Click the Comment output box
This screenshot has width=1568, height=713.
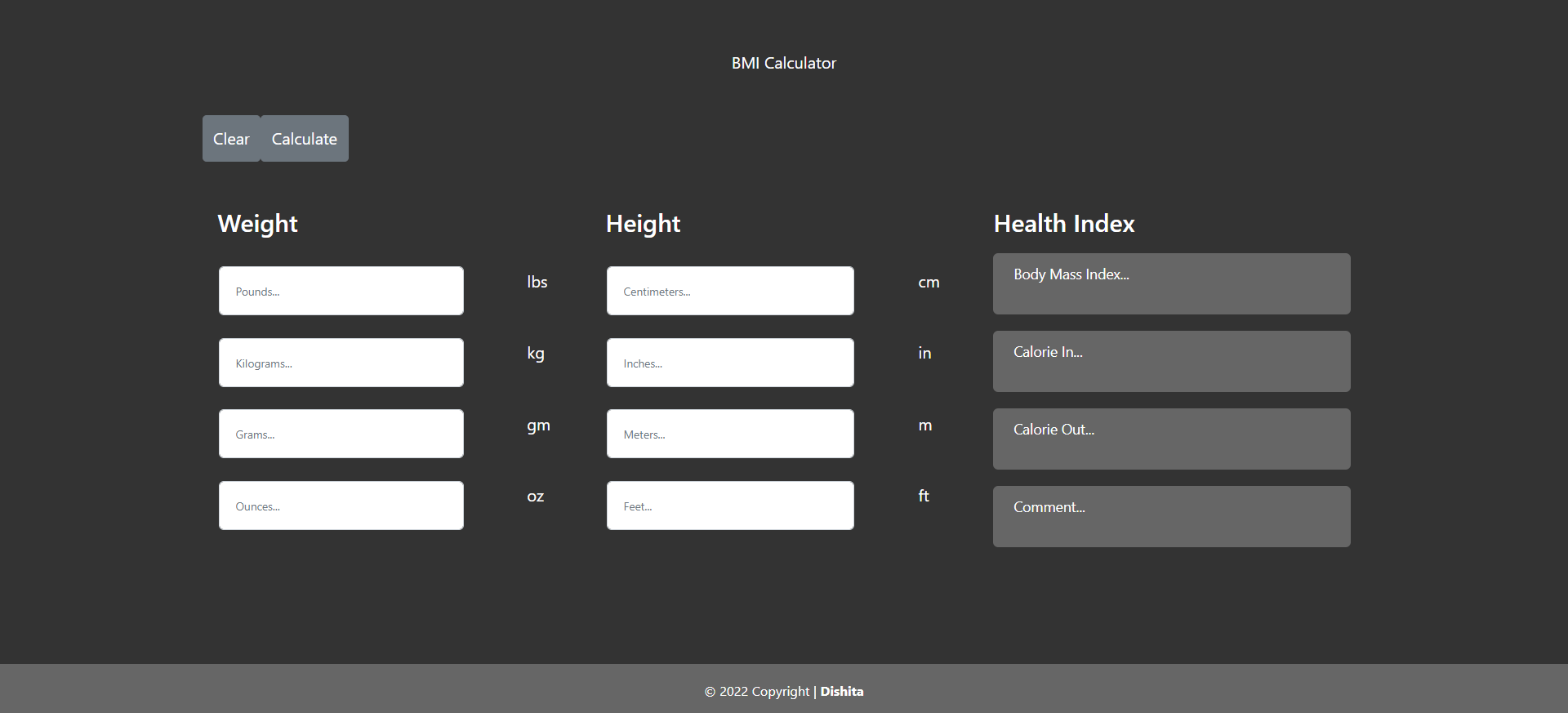pyautogui.click(x=1172, y=516)
